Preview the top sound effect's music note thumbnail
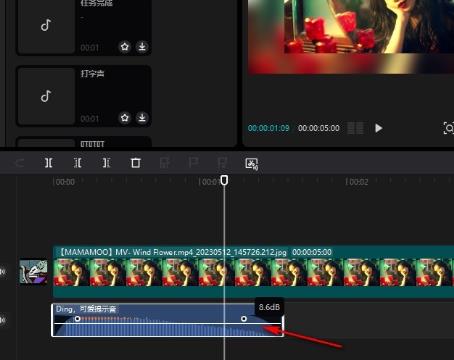The height and width of the screenshot is (360, 454). pos(46,25)
